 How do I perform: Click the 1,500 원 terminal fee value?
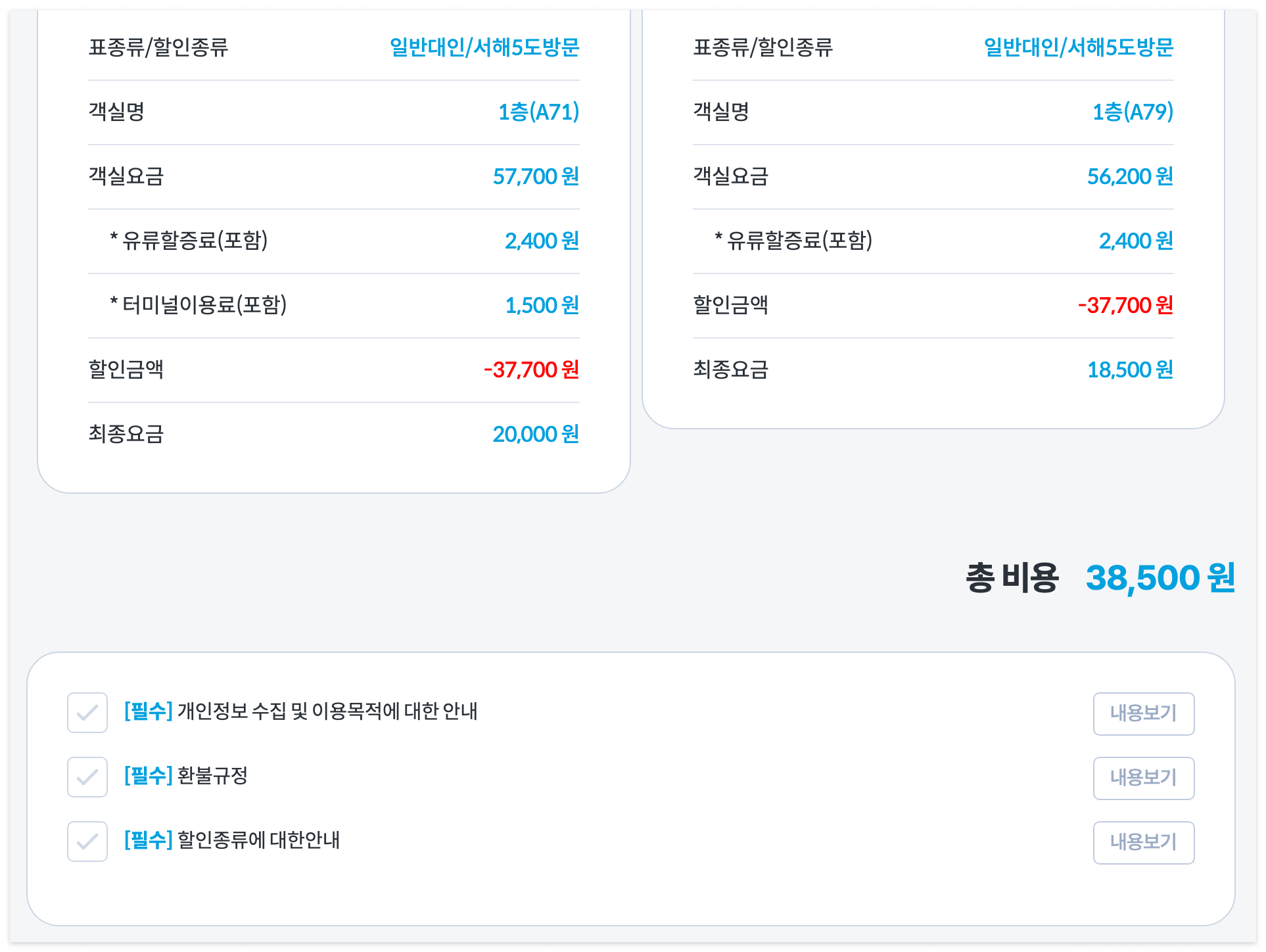542,305
